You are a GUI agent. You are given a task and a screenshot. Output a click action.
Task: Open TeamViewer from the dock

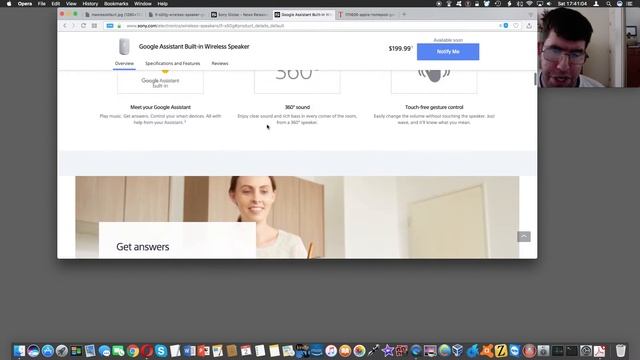[515, 351]
